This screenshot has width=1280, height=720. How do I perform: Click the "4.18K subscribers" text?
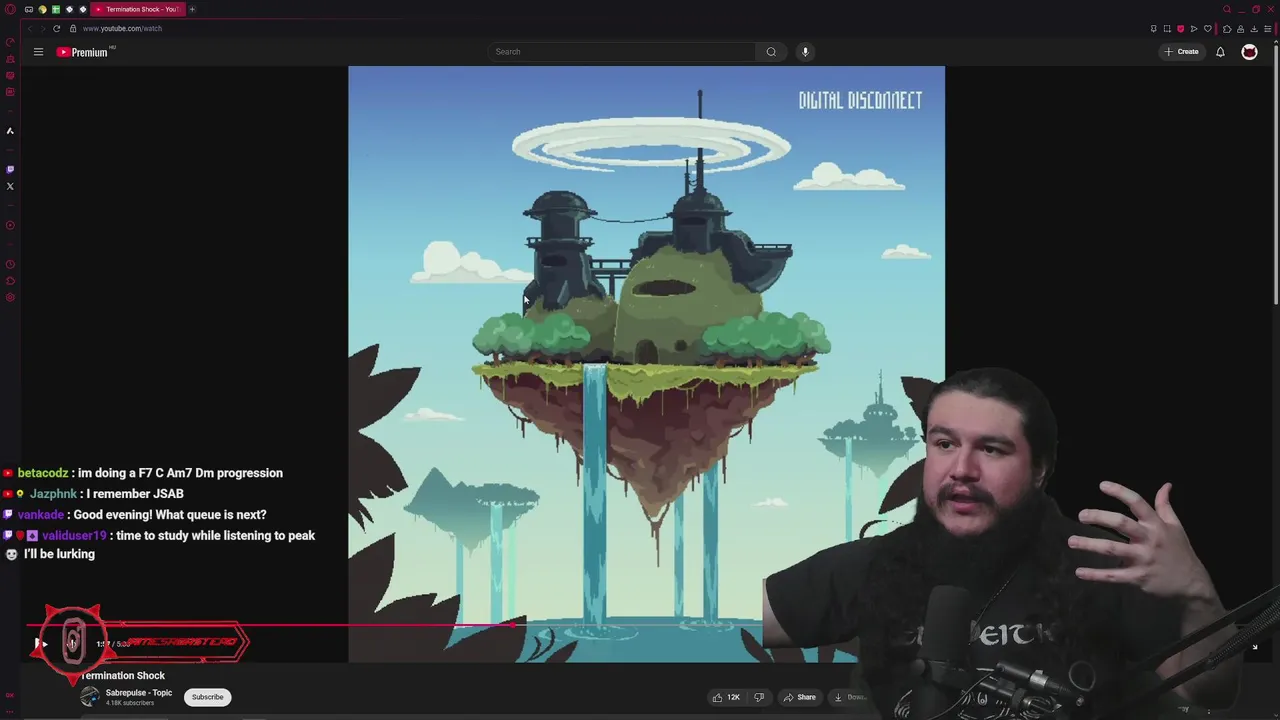pyautogui.click(x=130, y=703)
